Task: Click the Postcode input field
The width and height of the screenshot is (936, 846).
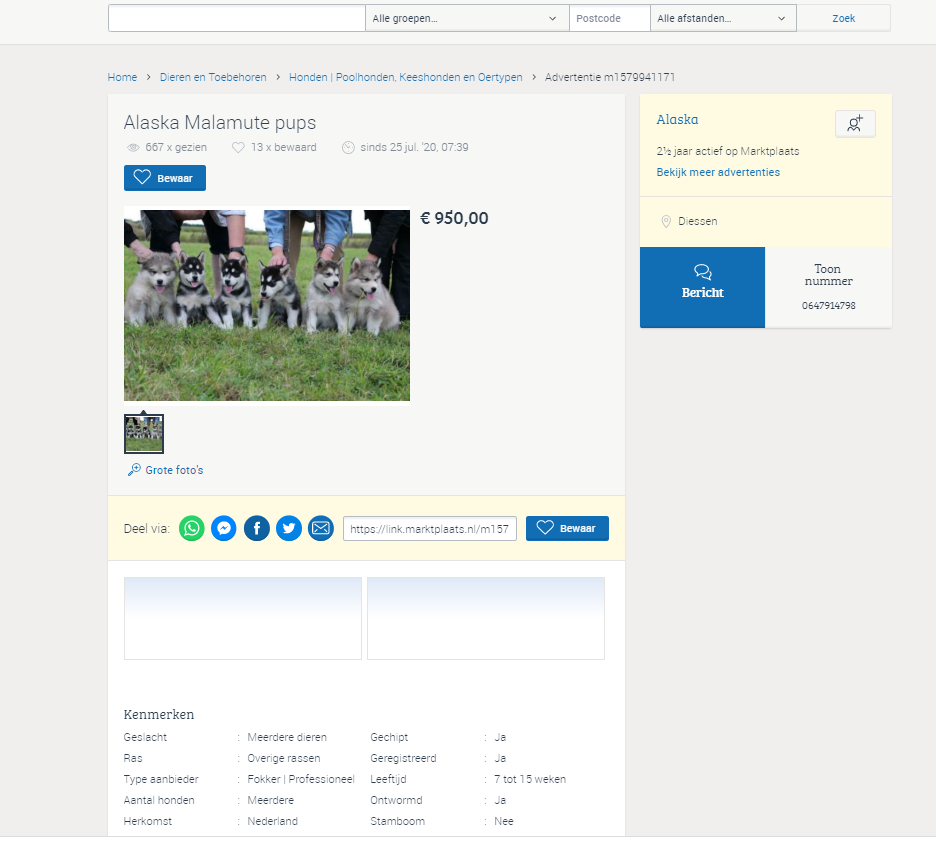Action: coord(609,19)
